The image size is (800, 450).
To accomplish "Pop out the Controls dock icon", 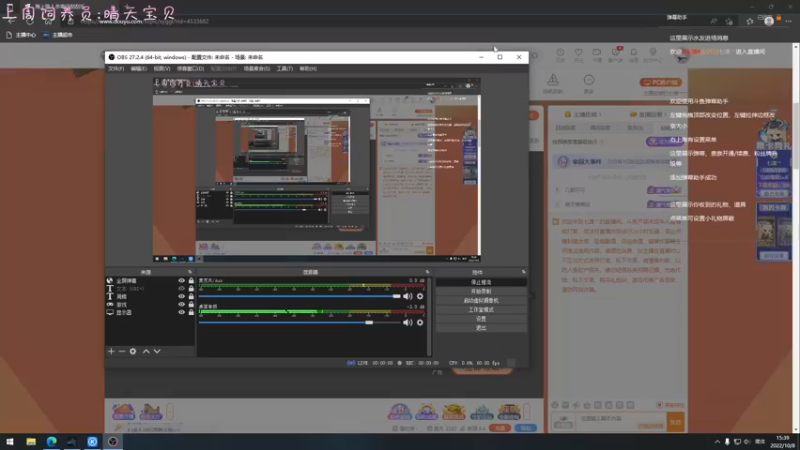I will click(x=523, y=272).
